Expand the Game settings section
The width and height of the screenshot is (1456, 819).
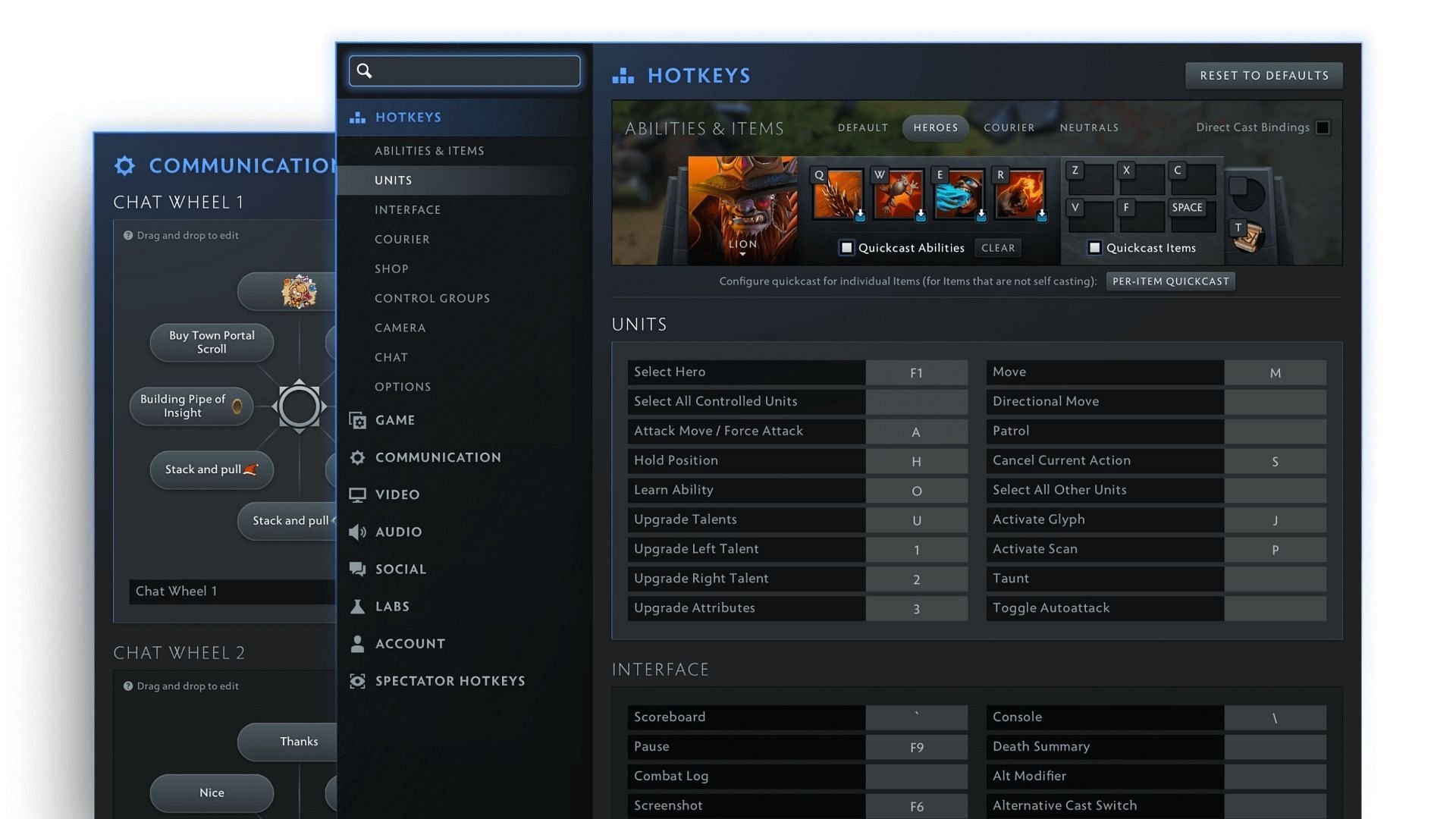click(x=394, y=420)
